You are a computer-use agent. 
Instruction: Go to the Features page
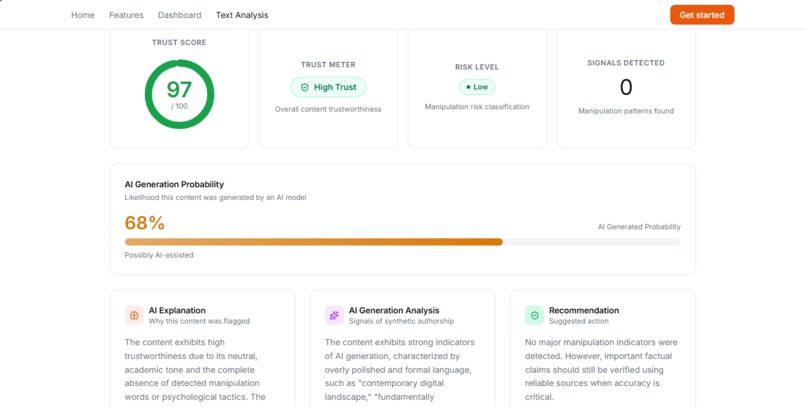(126, 15)
